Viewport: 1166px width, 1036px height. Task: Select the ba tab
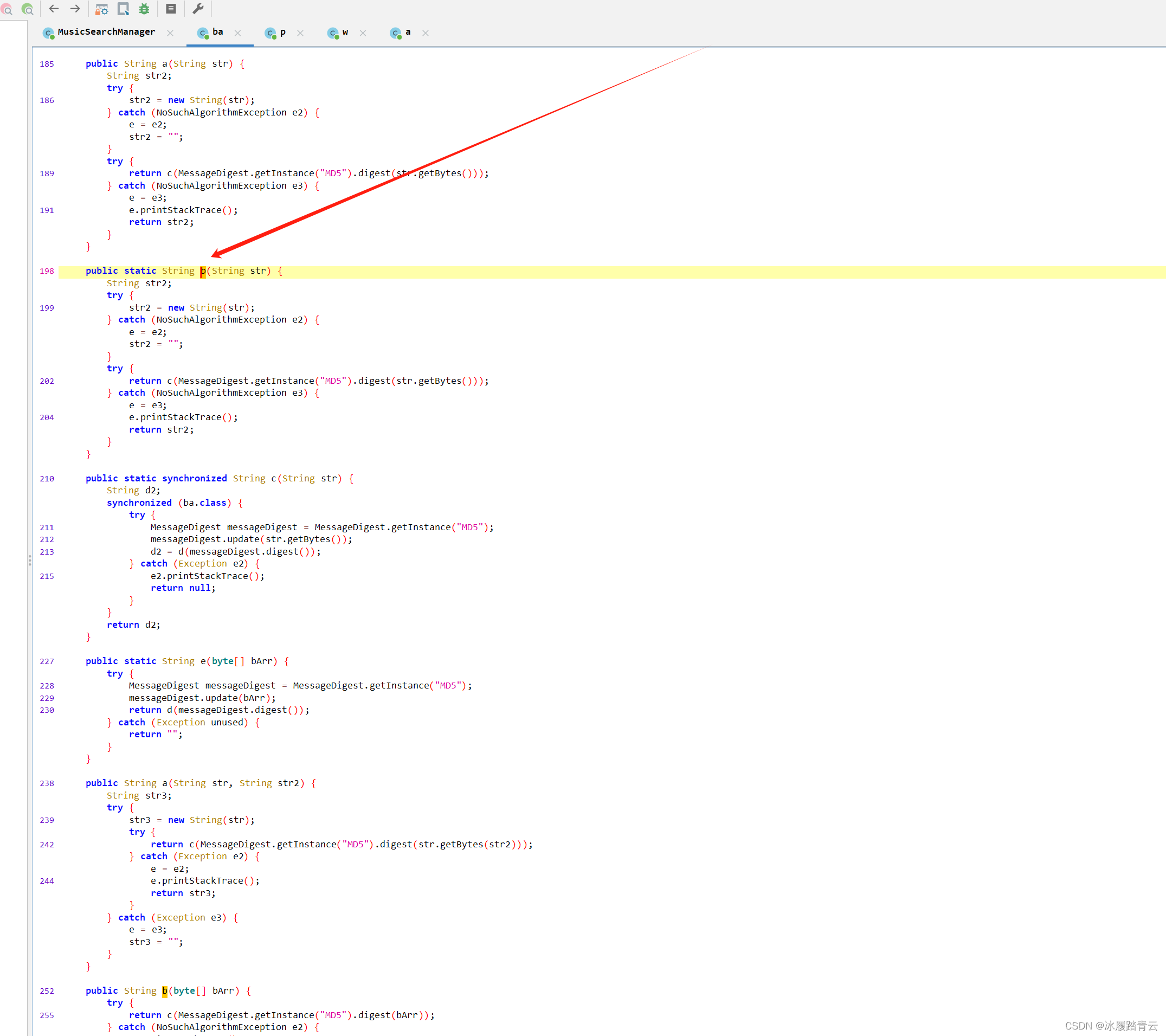[x=218, y=32]
